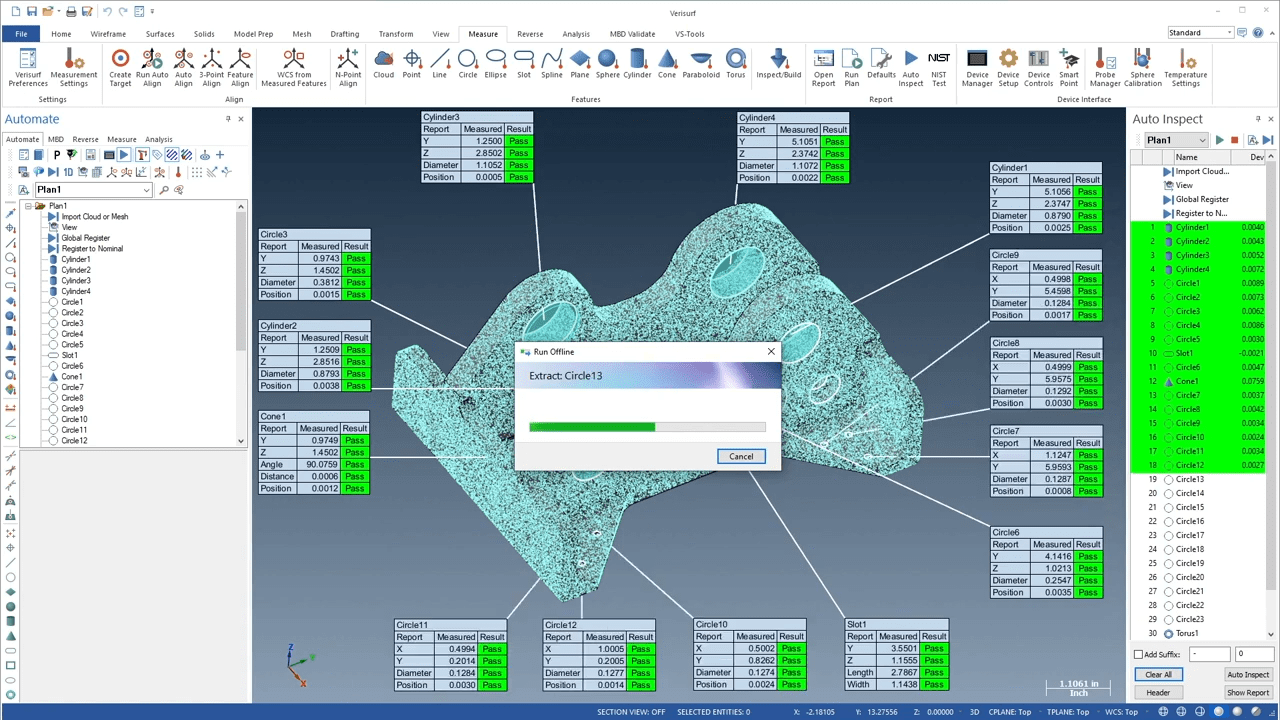The image size is (1280, 720).
Task: Run Auto Align from ribbon
Action: 152,67
